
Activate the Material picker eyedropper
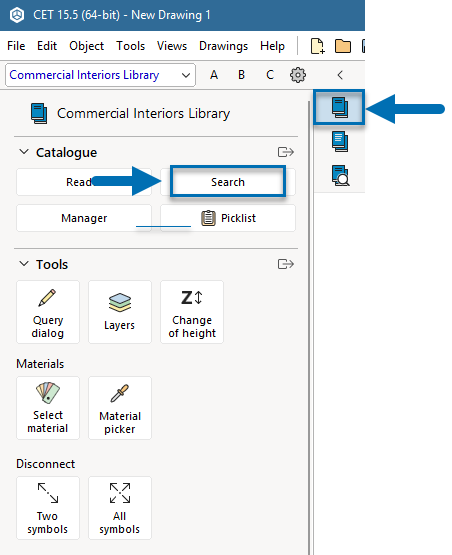120,408
